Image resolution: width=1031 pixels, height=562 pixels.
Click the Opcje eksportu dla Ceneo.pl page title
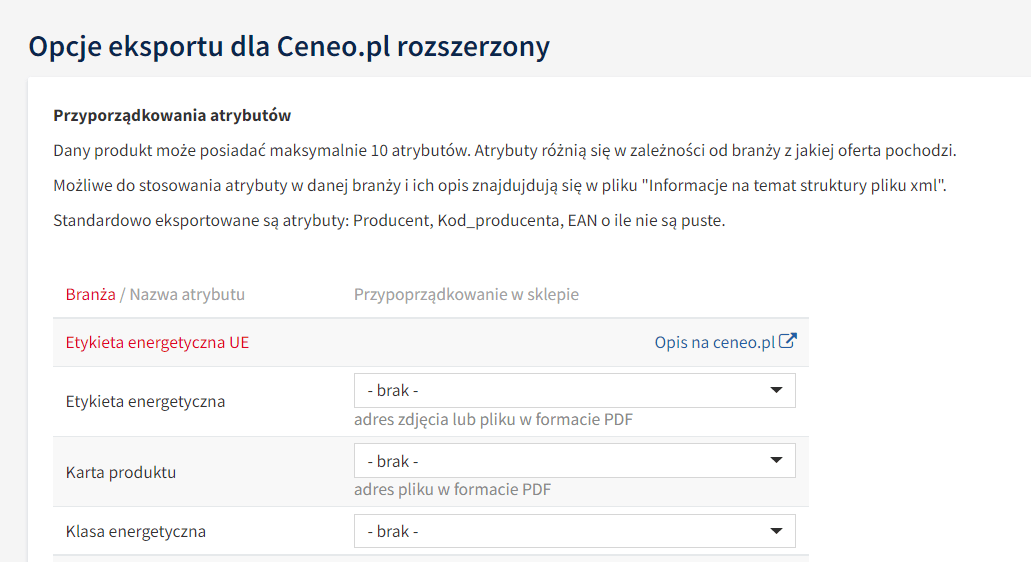289,47
